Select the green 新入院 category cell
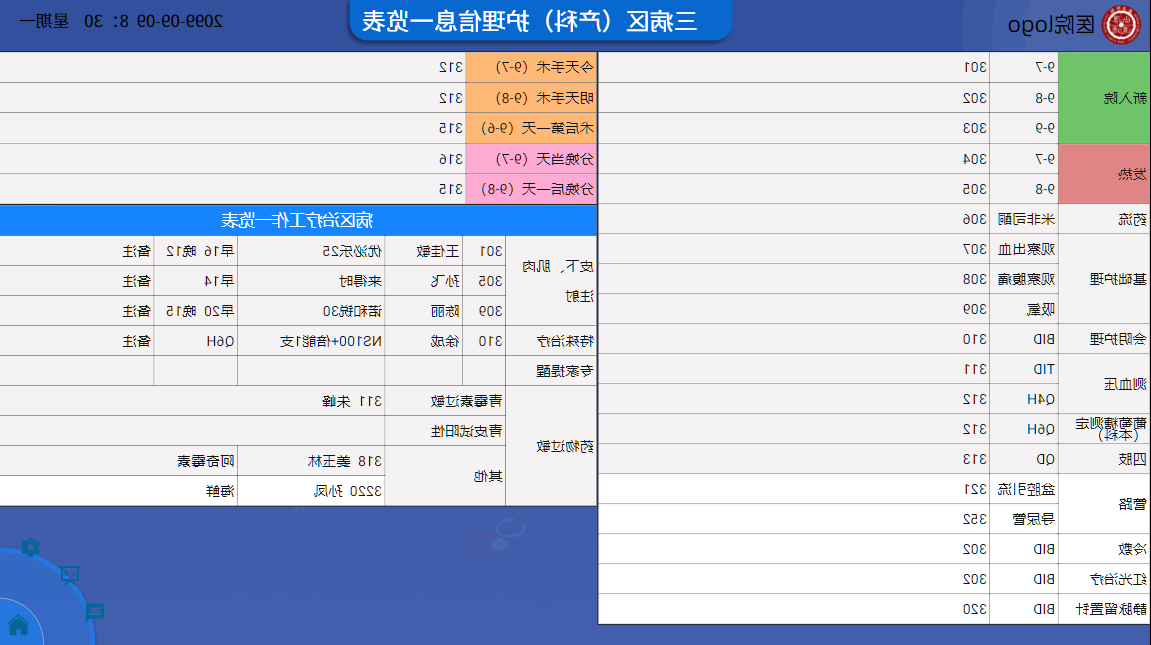Viewport: 1151px width, 645px height. coord(1104,98)
